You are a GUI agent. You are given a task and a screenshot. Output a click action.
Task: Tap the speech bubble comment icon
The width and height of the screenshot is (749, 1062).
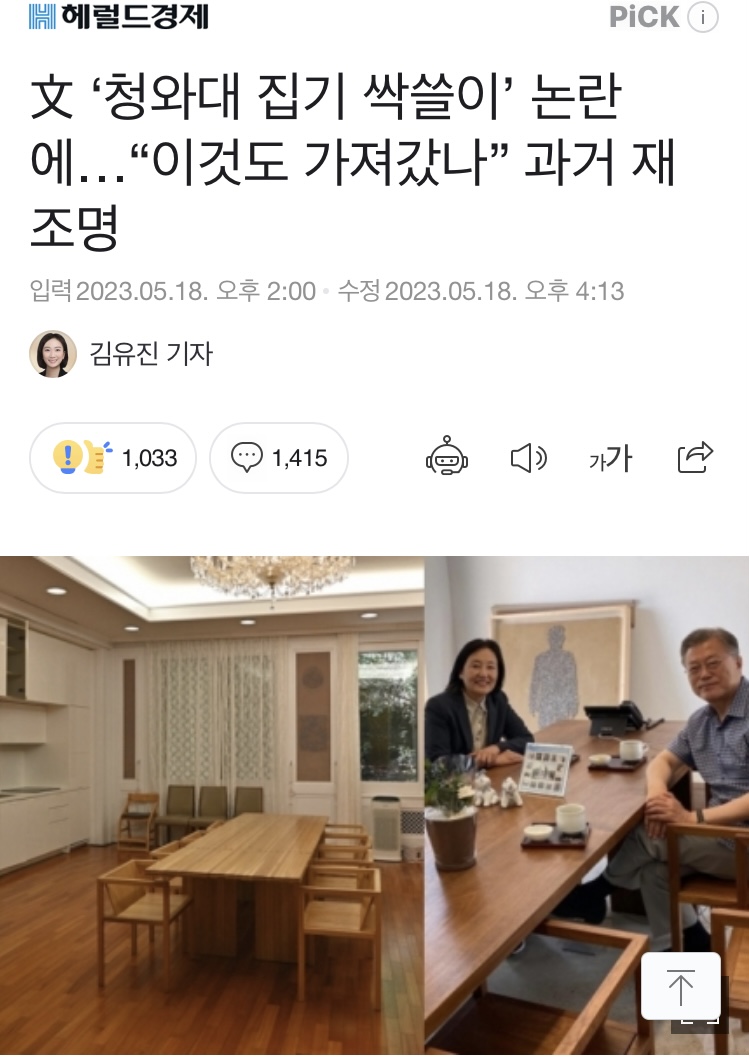pyautogui.click(x=247, y=457)
